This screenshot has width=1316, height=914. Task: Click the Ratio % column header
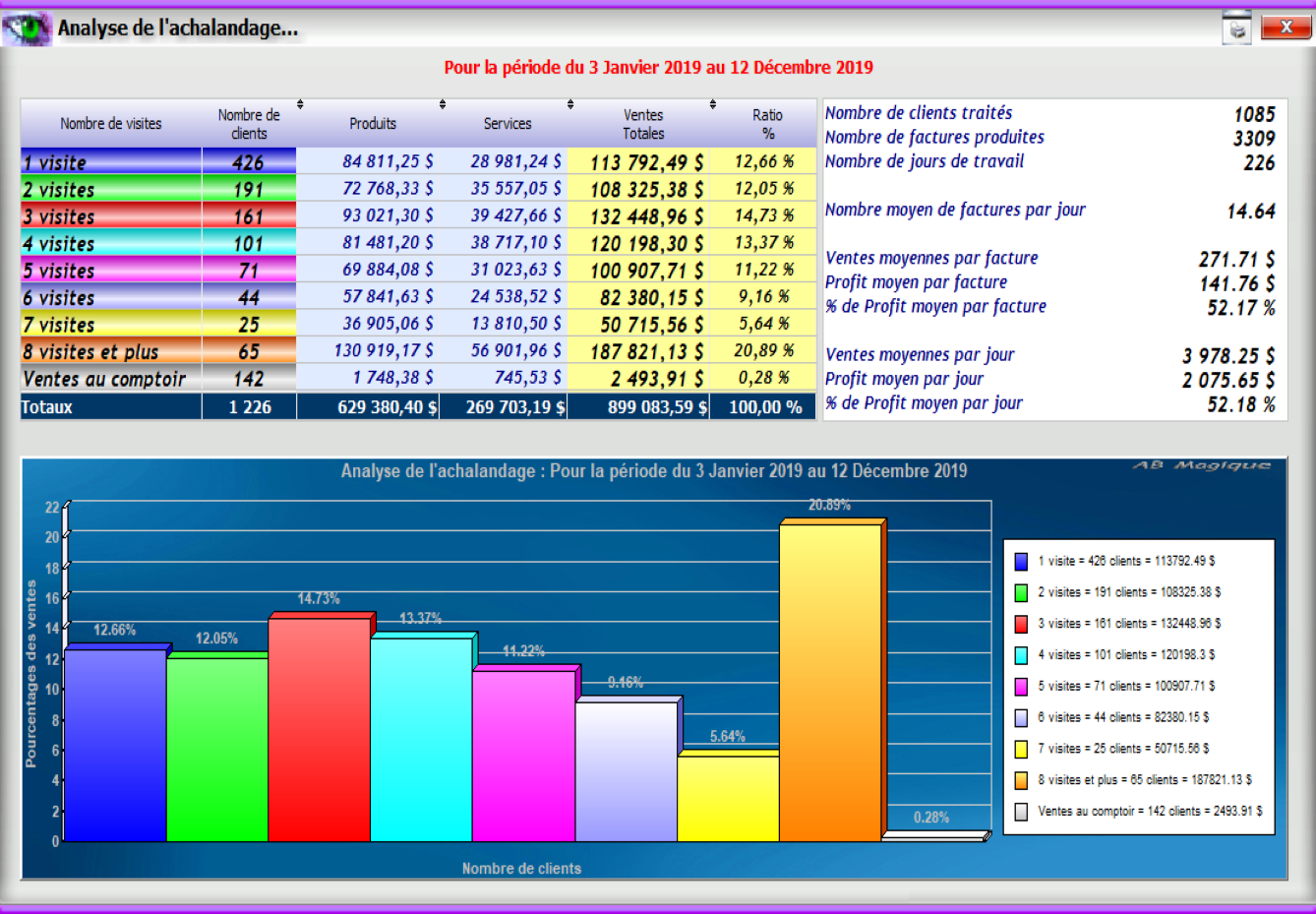click(767, 124)
